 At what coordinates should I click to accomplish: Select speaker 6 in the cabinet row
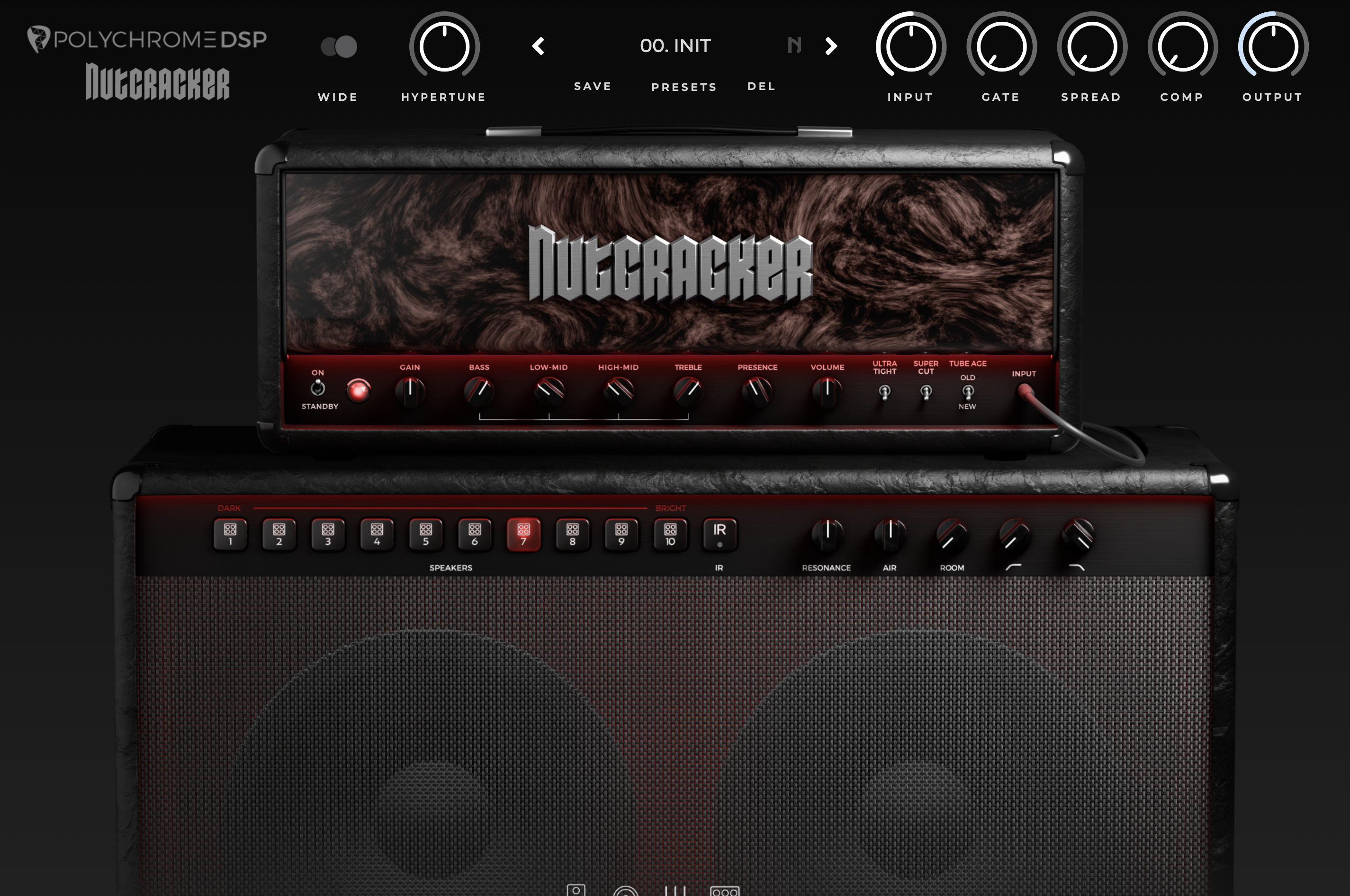(474, 534)
